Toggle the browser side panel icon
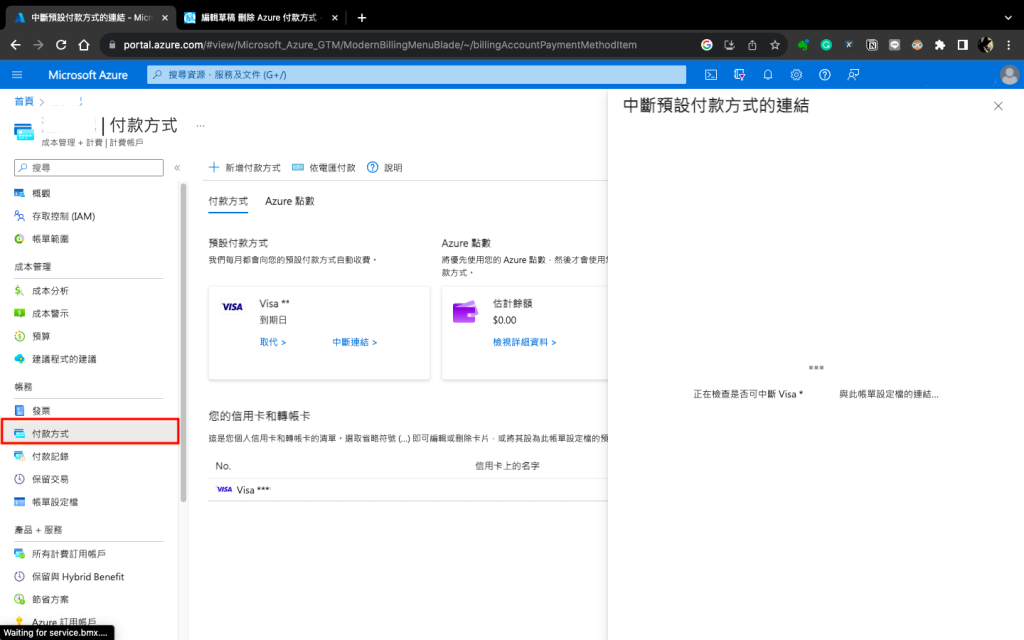Screen dimensions: 1024x640 (963, 45)
